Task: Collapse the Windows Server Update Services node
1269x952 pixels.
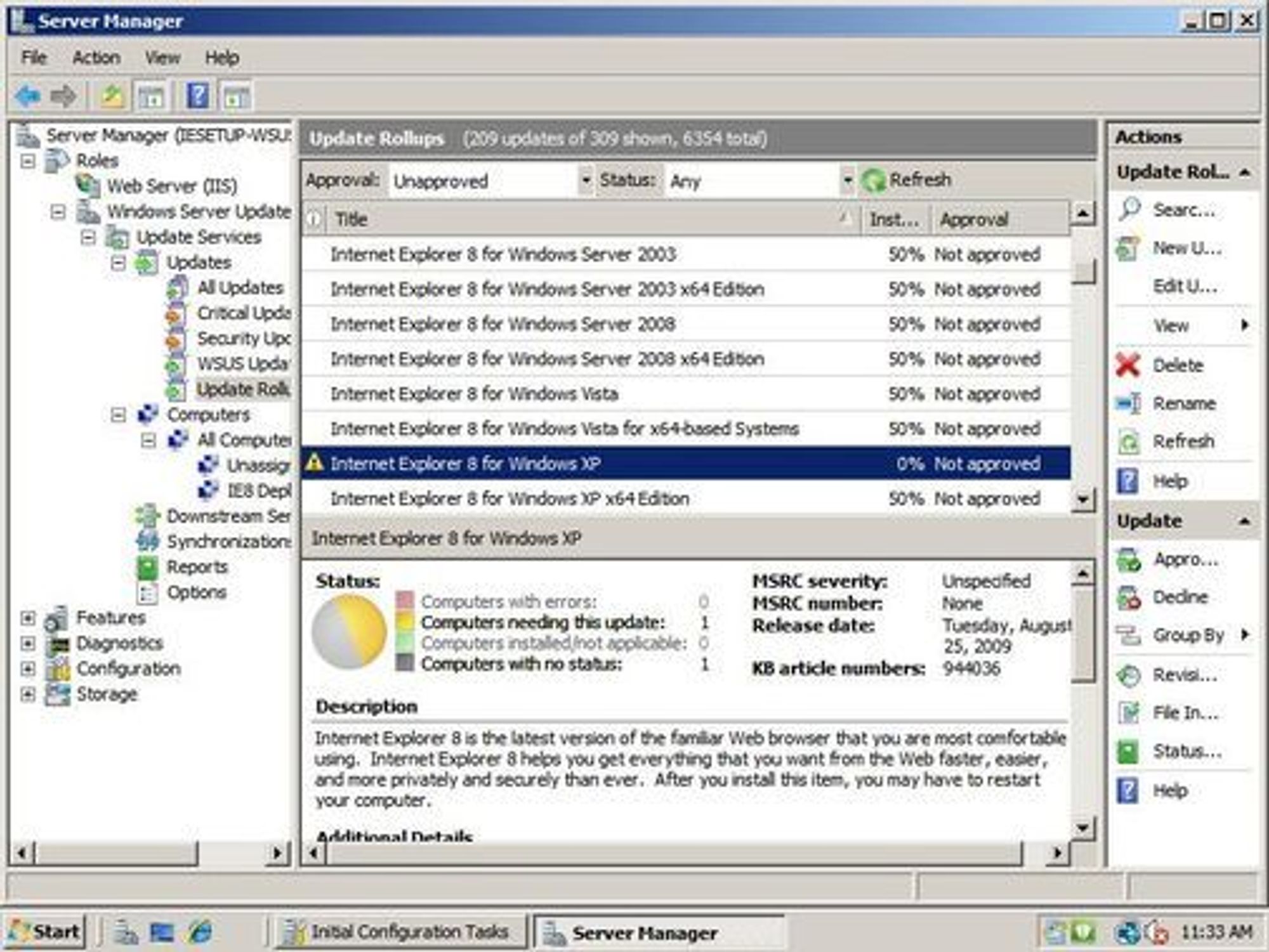Action: click(x=58, y=211)
